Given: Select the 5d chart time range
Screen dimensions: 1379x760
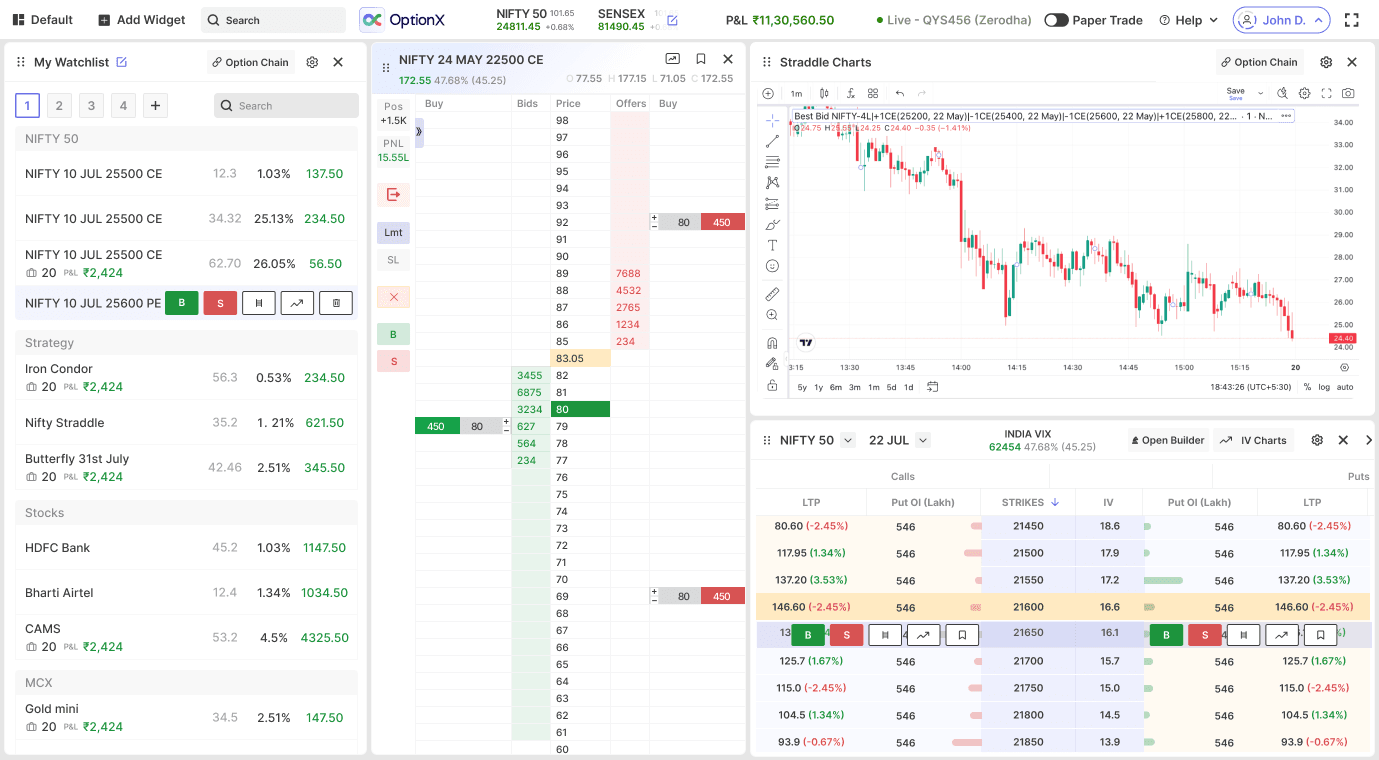Looking at the screenshot, I should [891, 387].
